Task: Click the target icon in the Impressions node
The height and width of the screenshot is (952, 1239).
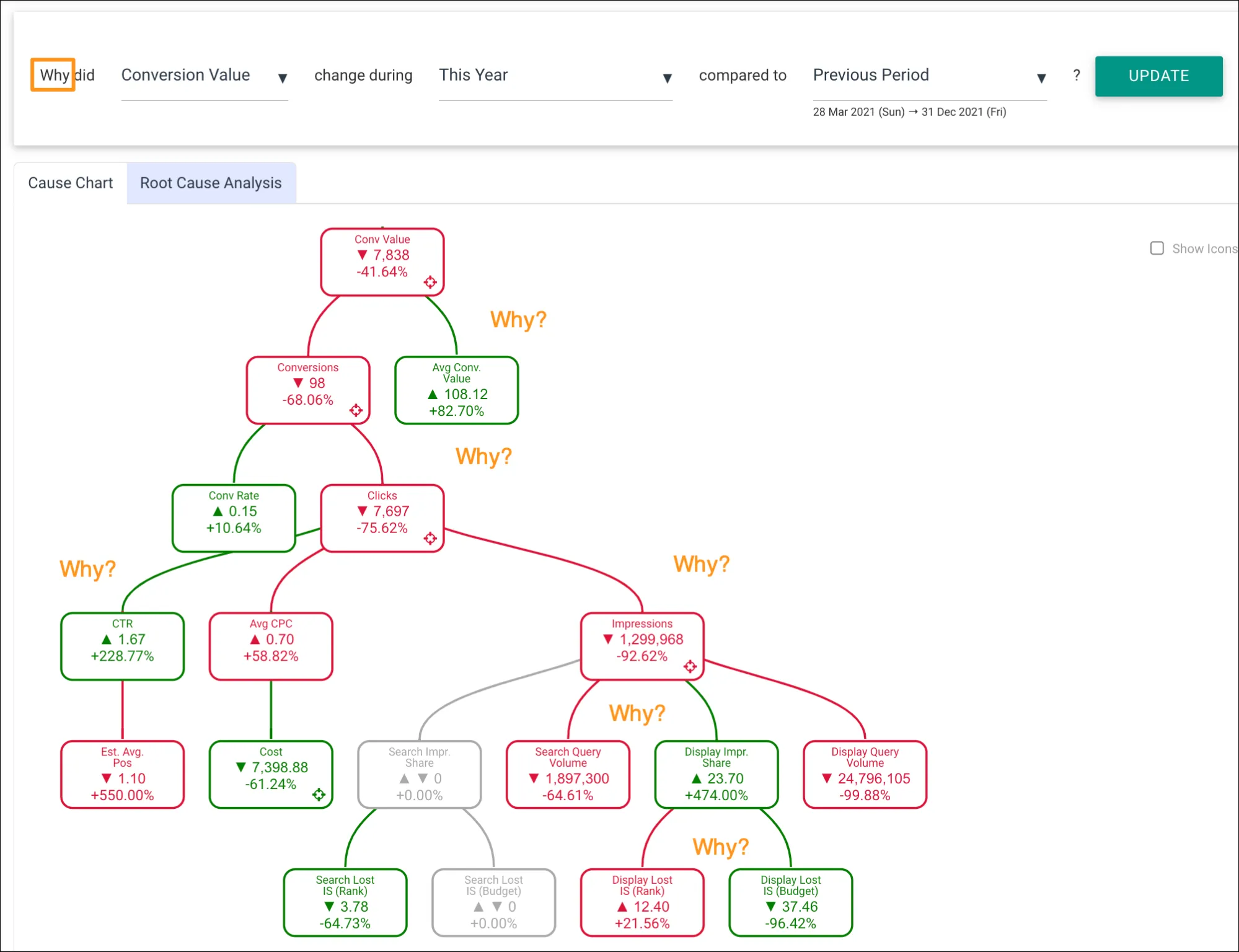Action: click(691, 666)
